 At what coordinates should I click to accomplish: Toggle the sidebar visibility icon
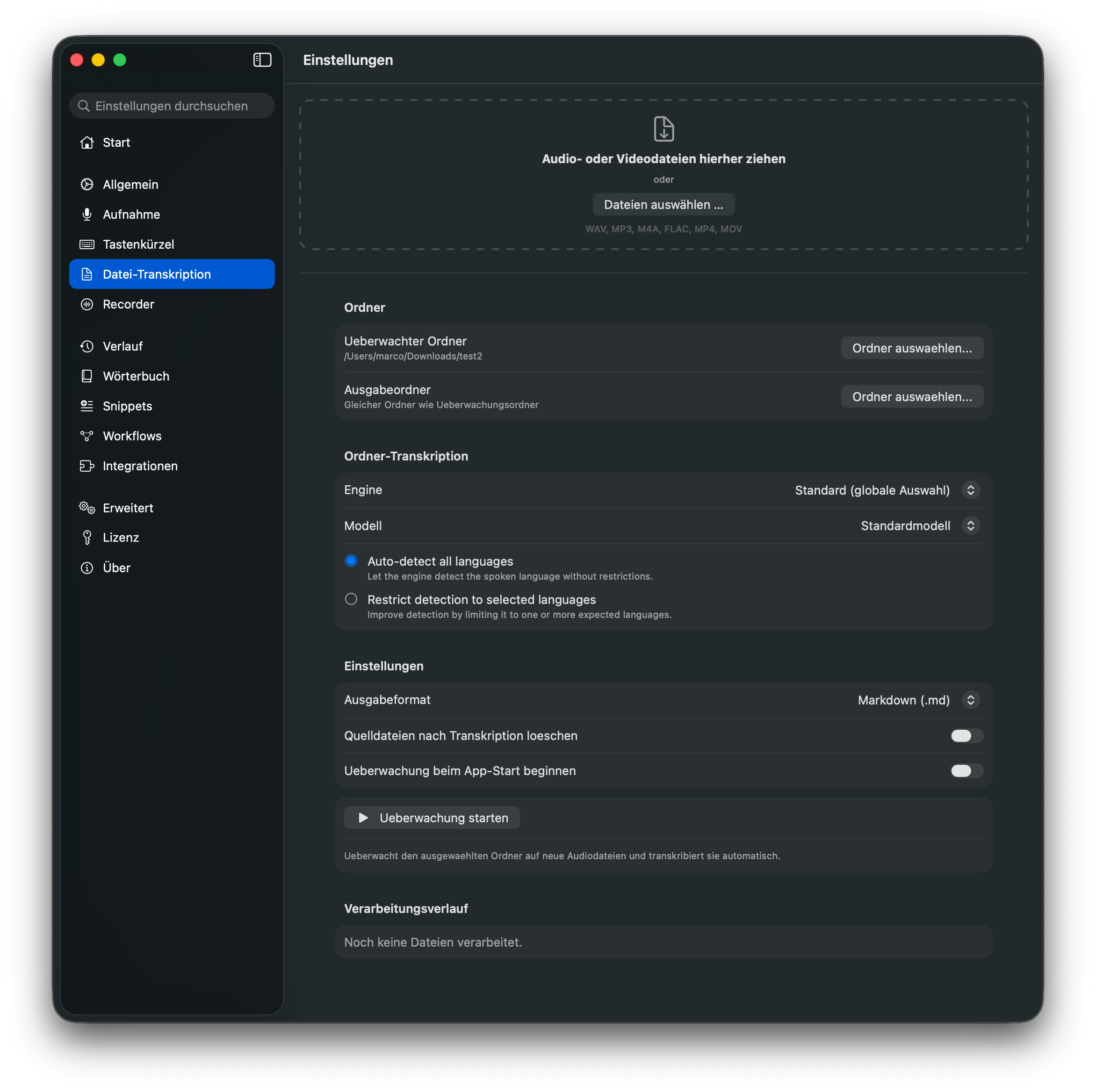coord(262,60)
